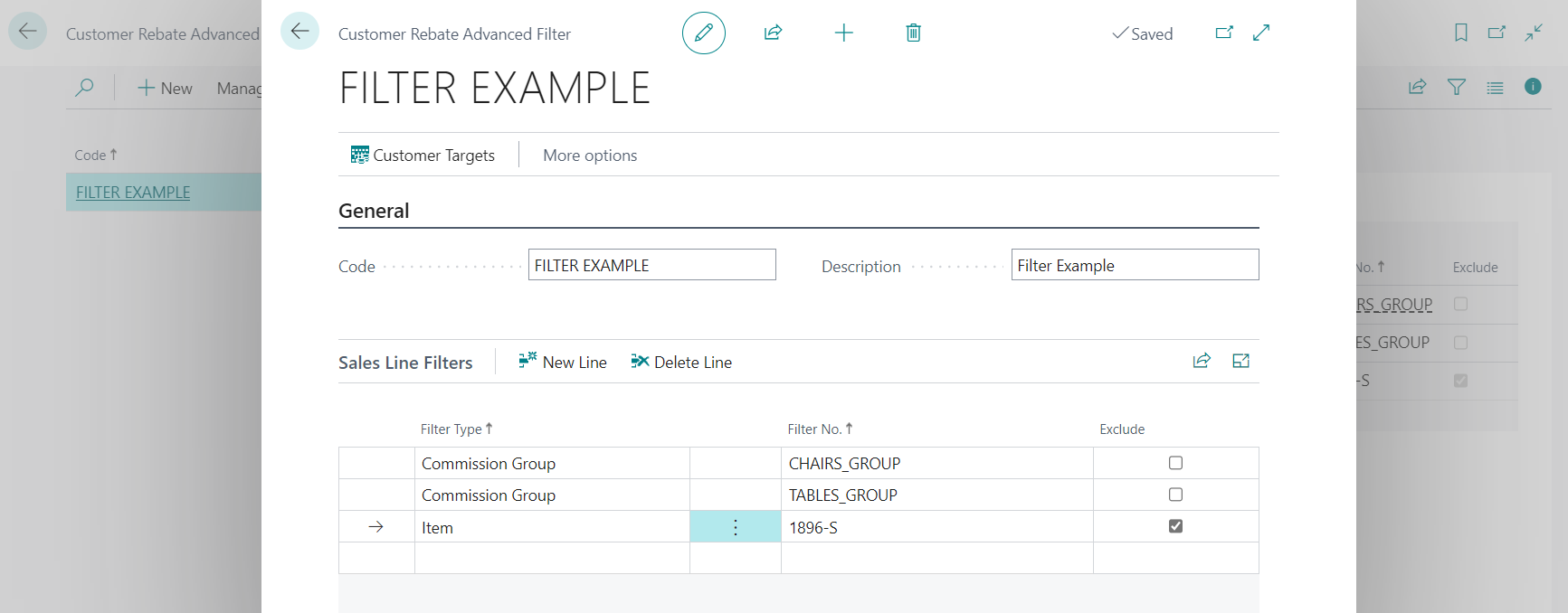Toggle Exclude for TABLES_GROUP row
This screenshot has width=1568, height=613.
click(1175, 495)
